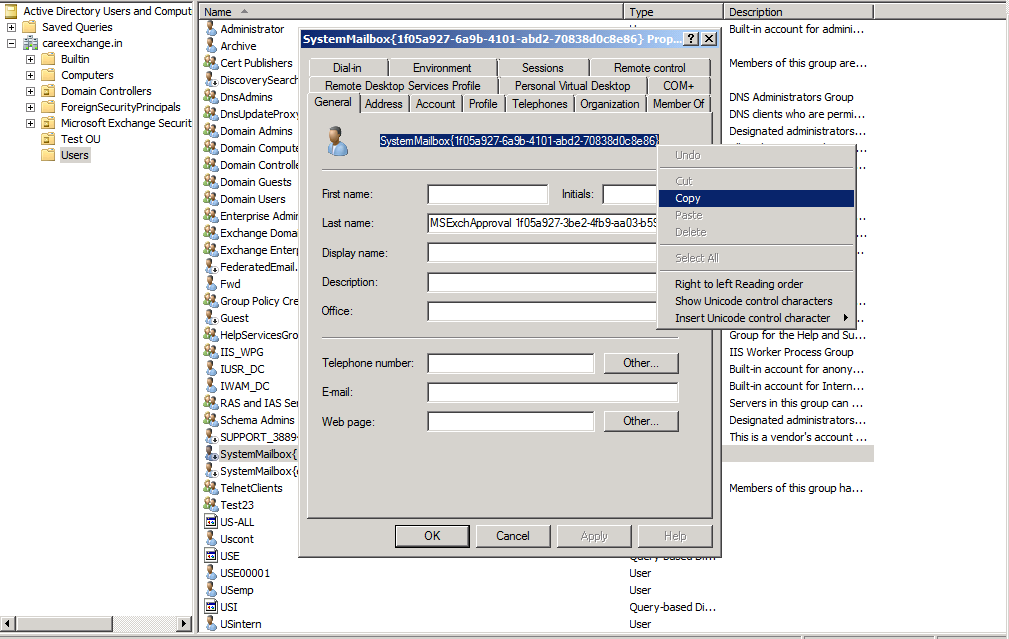Switch to the Organization tab

(x=610, y=104)
